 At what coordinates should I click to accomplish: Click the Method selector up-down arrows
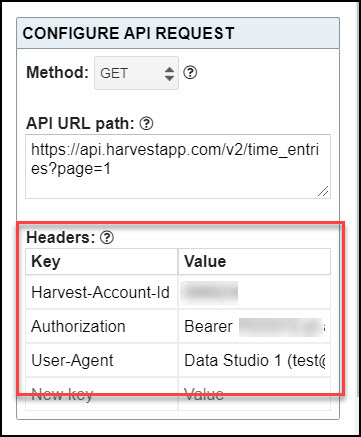pyautogui.click(x=169, y=74)
